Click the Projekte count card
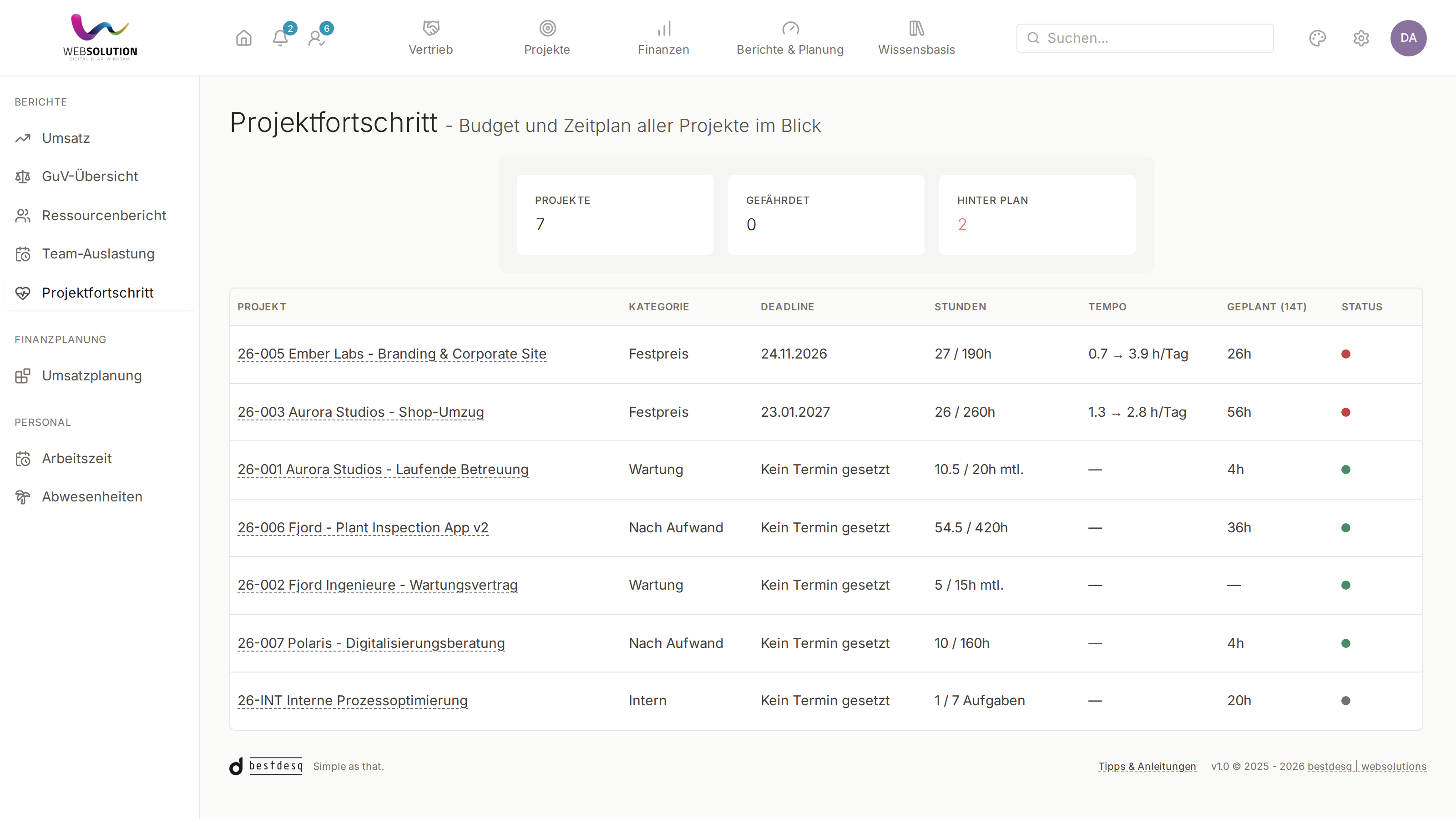 [615, 215]
